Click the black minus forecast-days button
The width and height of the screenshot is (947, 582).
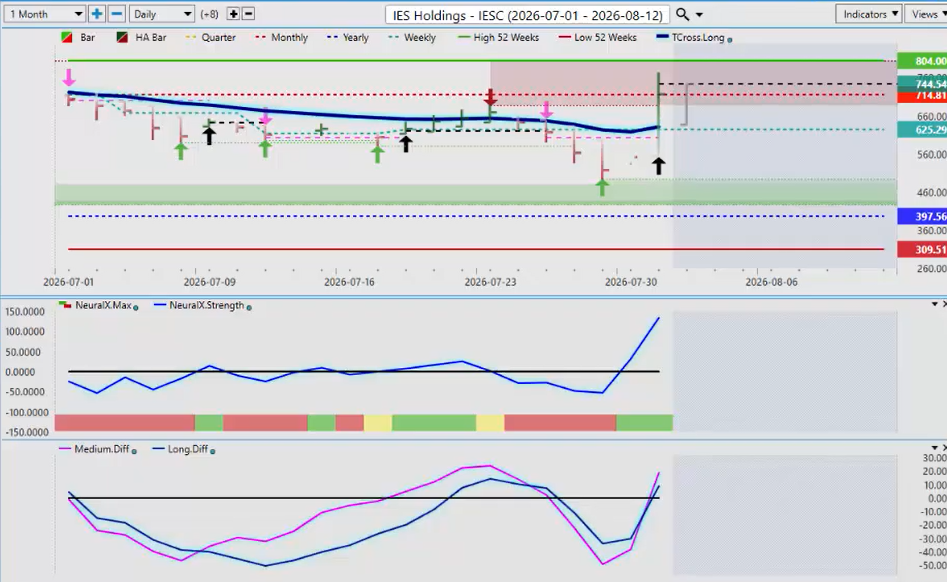(248, 14)
